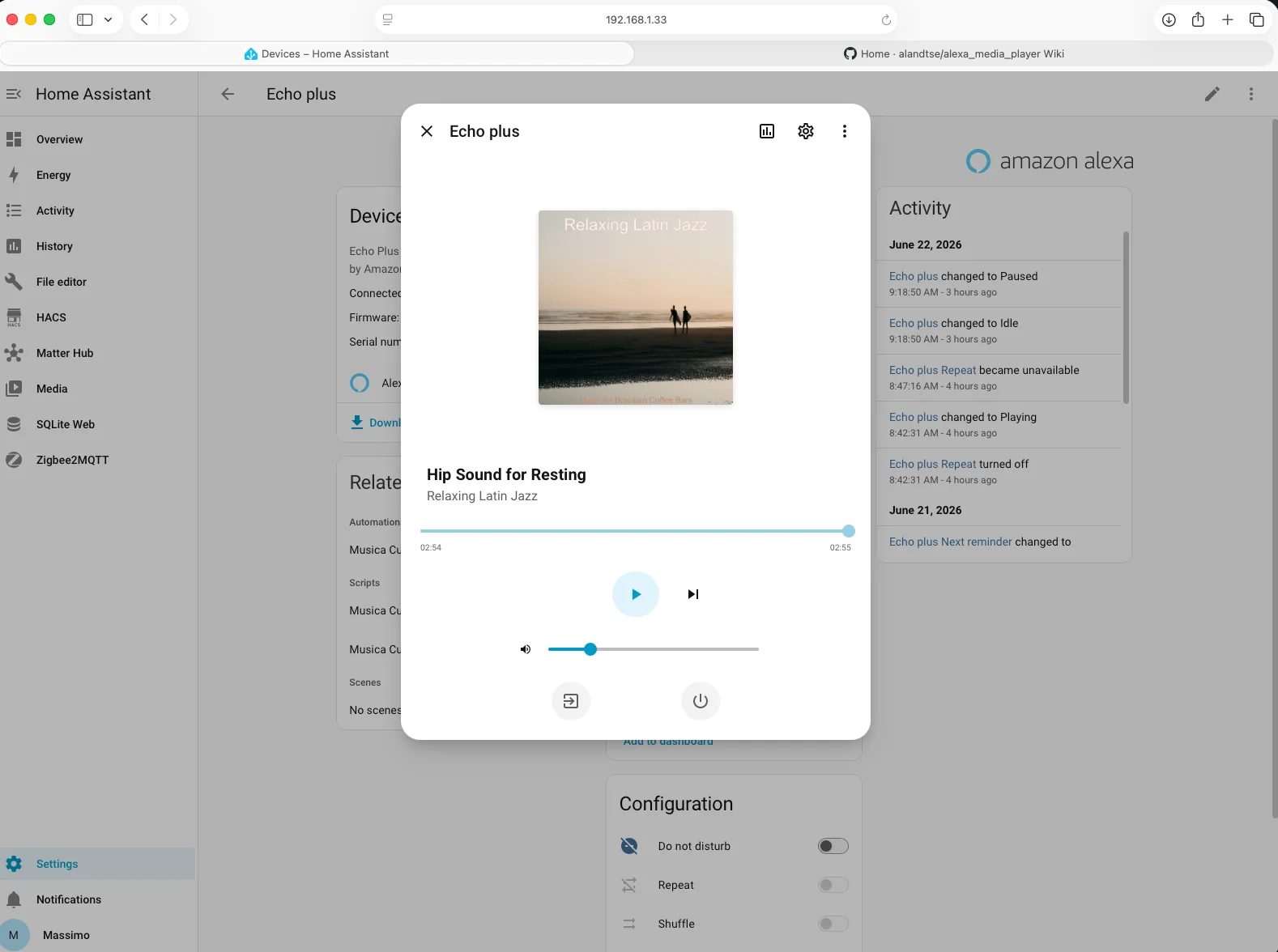Open the File editor
This screenshot has height=952, width=1278.
click(x=98, y=282)
